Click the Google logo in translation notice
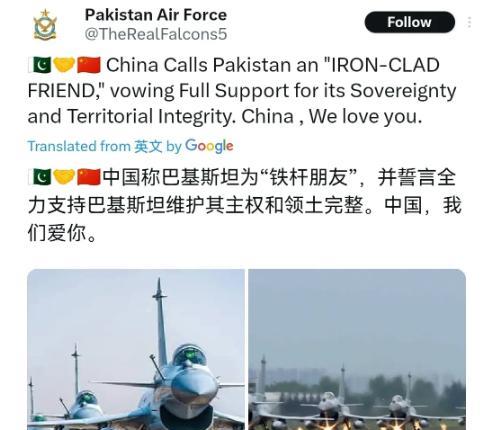 (x=209, y=146)
